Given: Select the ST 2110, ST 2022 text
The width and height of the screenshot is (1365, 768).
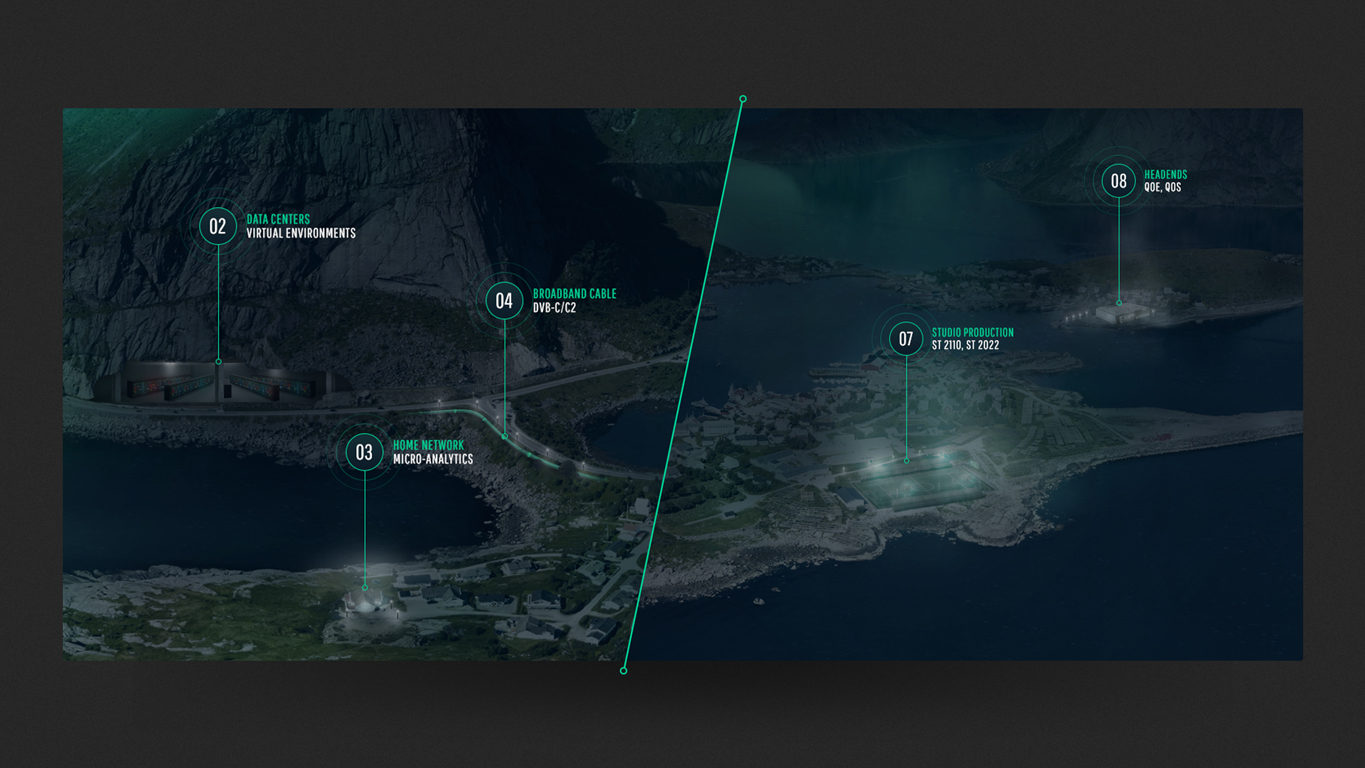Looking at the screenshot, I should click(x=965, y=346).
